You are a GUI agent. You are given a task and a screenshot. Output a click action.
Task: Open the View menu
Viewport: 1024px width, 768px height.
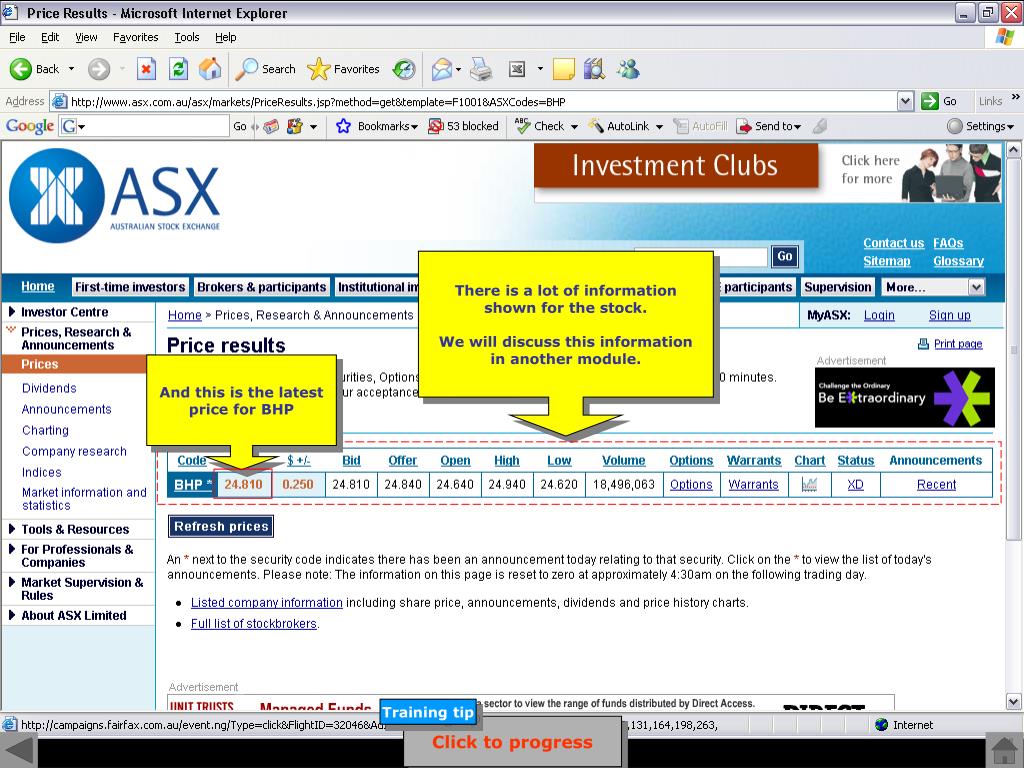[86, 37]
